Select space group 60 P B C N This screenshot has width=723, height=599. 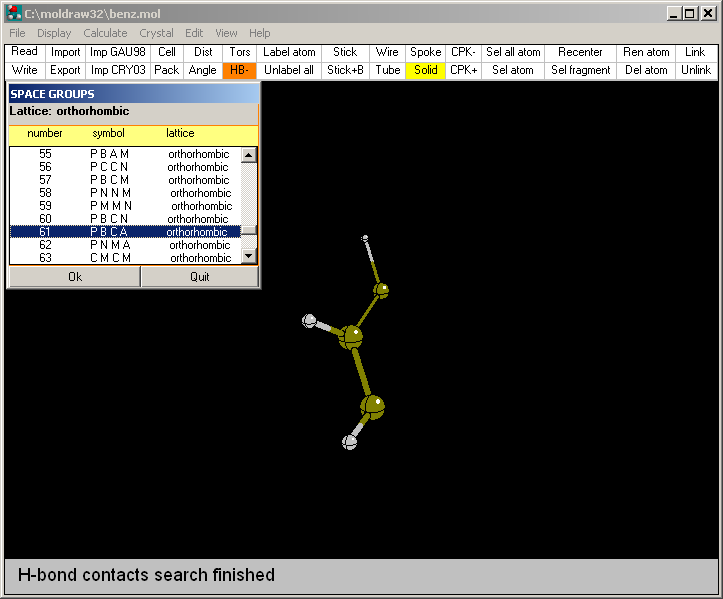pyautogui.click(x=125, y=219)
